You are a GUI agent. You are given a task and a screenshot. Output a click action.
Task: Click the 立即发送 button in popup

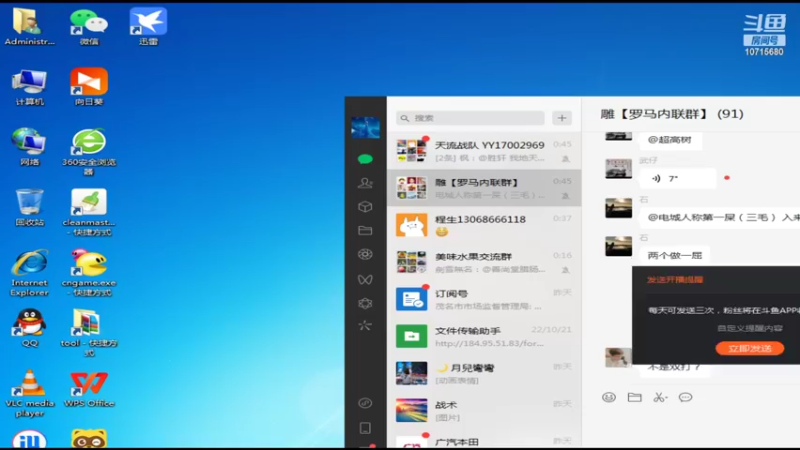click(x=749, y=348)
